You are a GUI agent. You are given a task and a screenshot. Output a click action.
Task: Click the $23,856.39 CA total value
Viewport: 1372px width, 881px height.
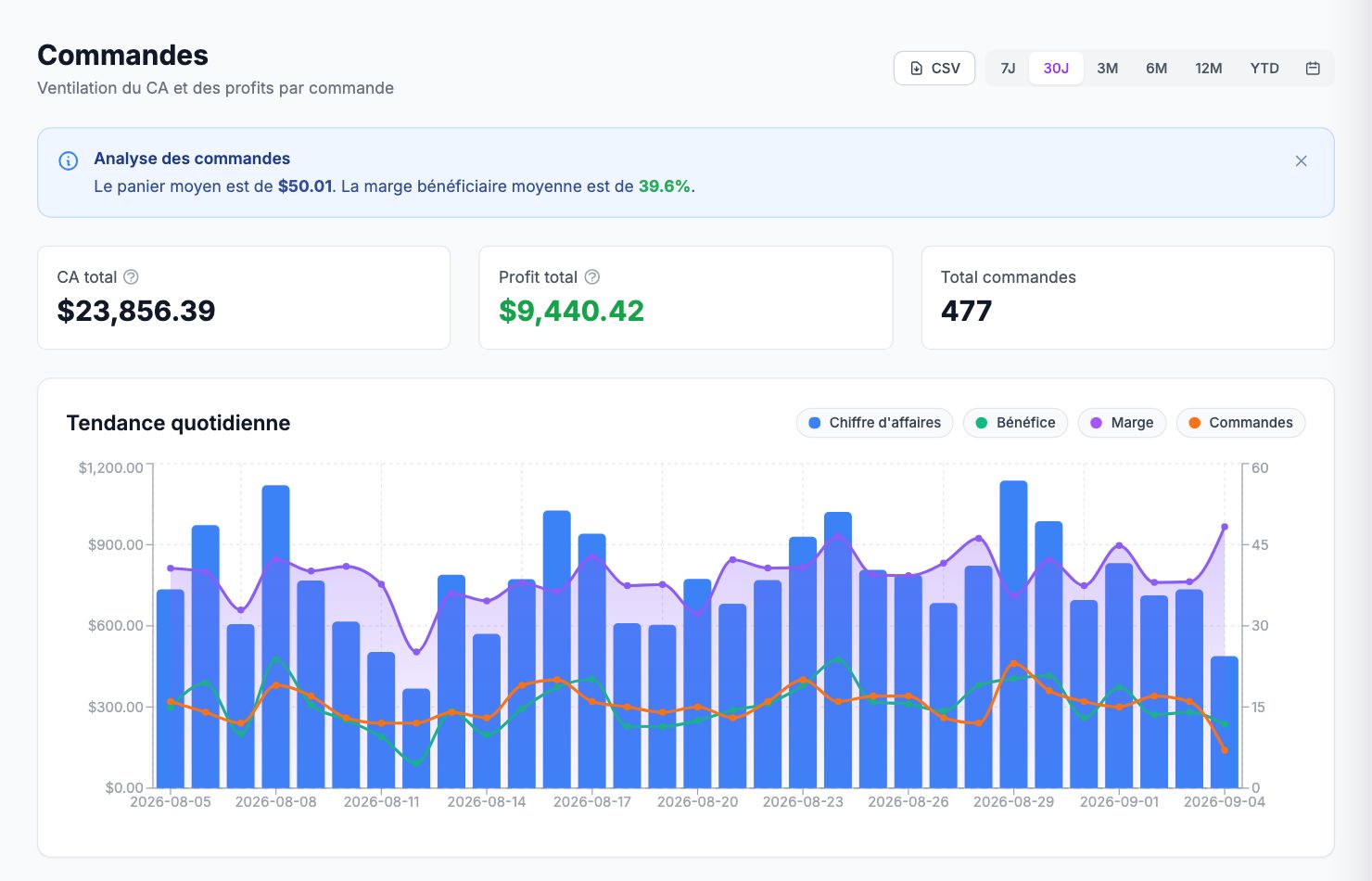click(x=136, y=311)
